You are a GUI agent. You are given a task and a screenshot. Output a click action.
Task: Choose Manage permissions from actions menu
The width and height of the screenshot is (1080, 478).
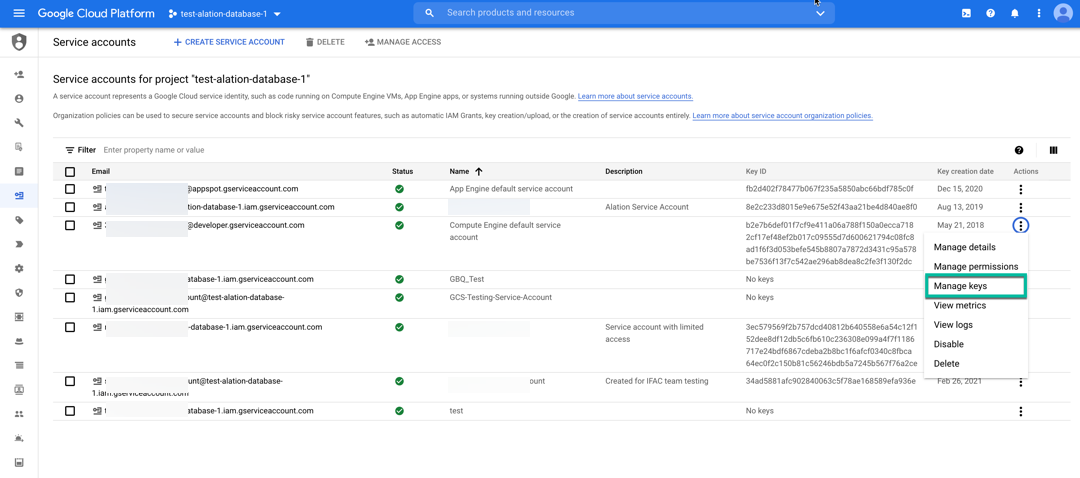(975, 267)
